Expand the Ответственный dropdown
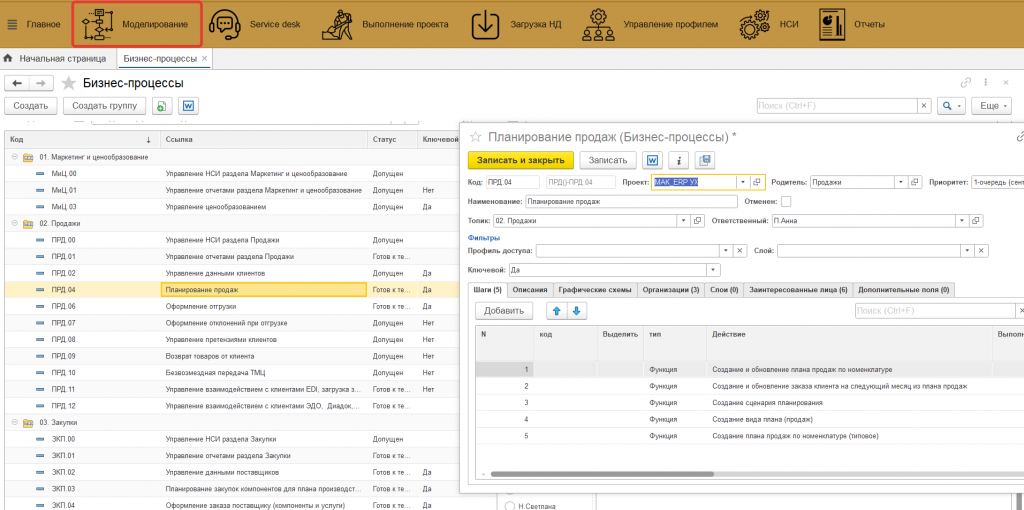This screenshot has height=510, width=1024. tap(963, 220)
